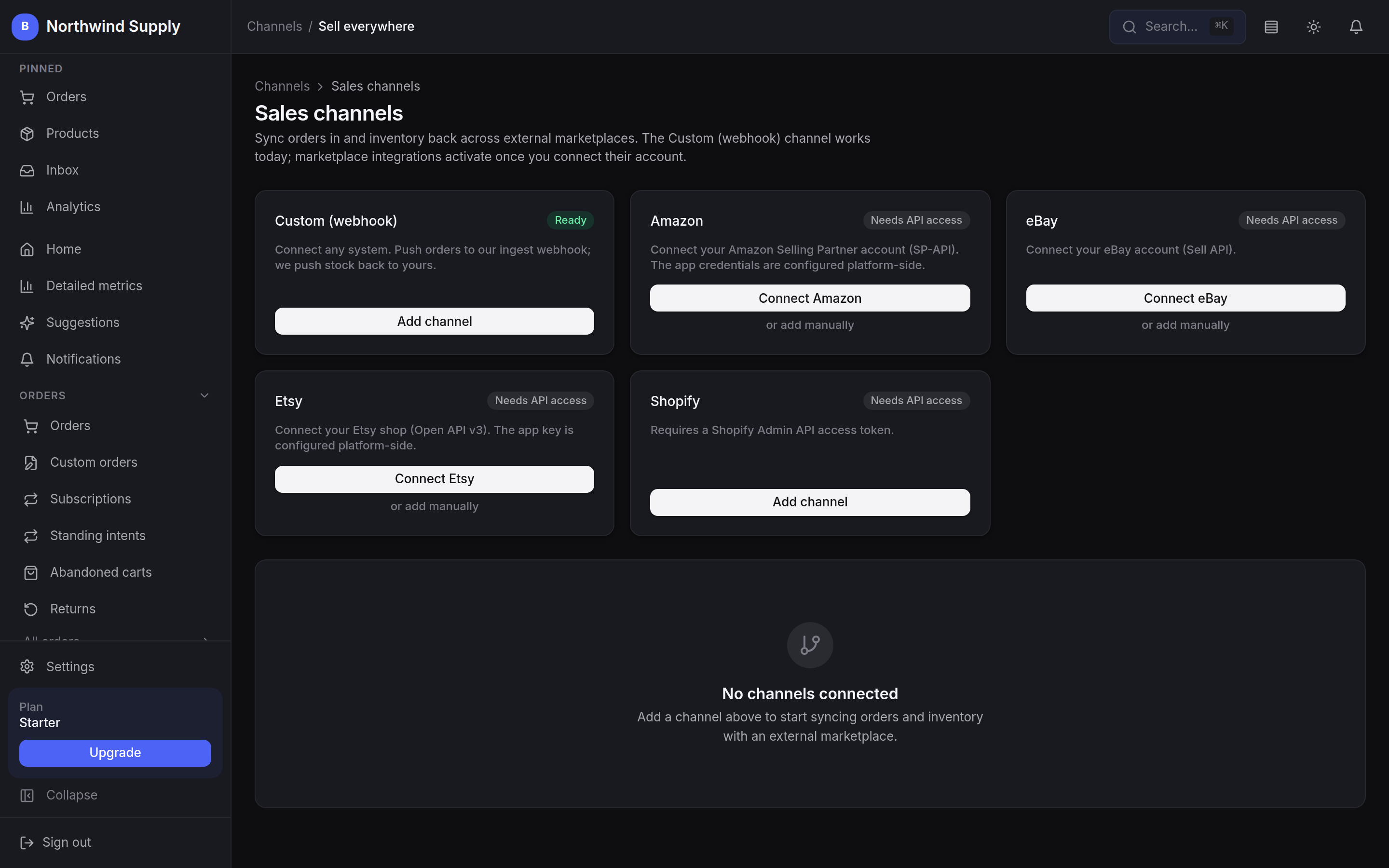Open Custom orders in the sidebar

click(115, 463)
